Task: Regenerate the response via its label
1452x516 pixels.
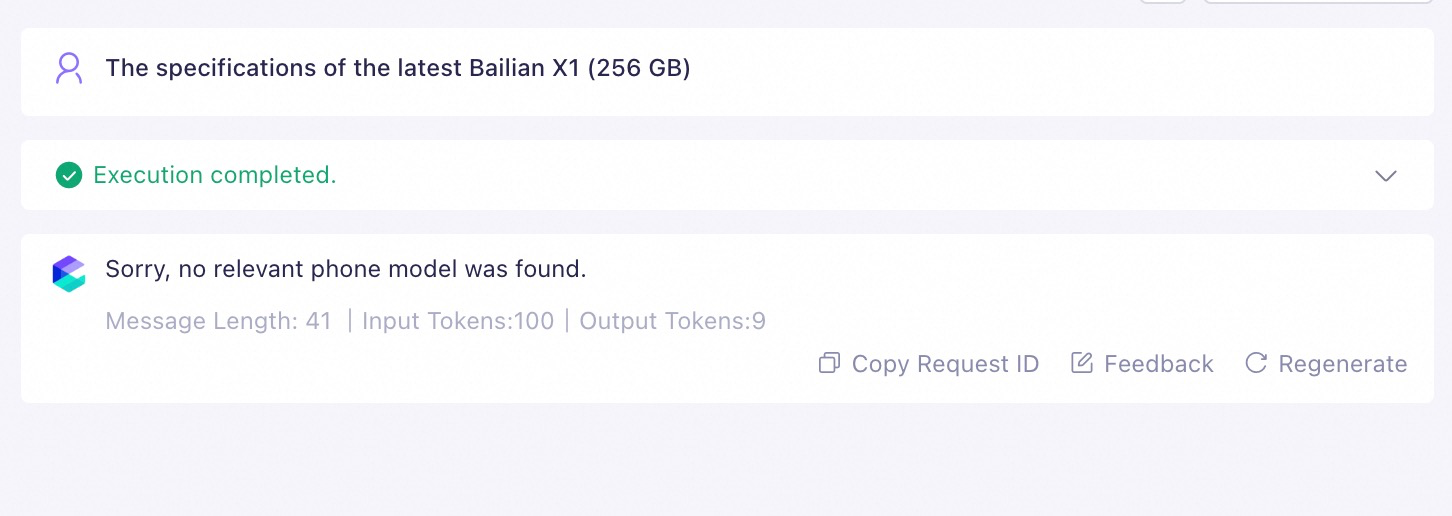Action: pyautogui.click(x=1342, y=364)
